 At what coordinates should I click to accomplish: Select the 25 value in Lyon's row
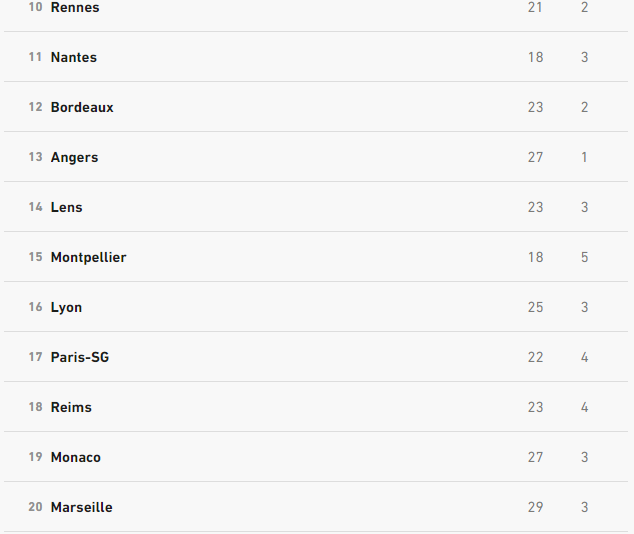(535, 308)
